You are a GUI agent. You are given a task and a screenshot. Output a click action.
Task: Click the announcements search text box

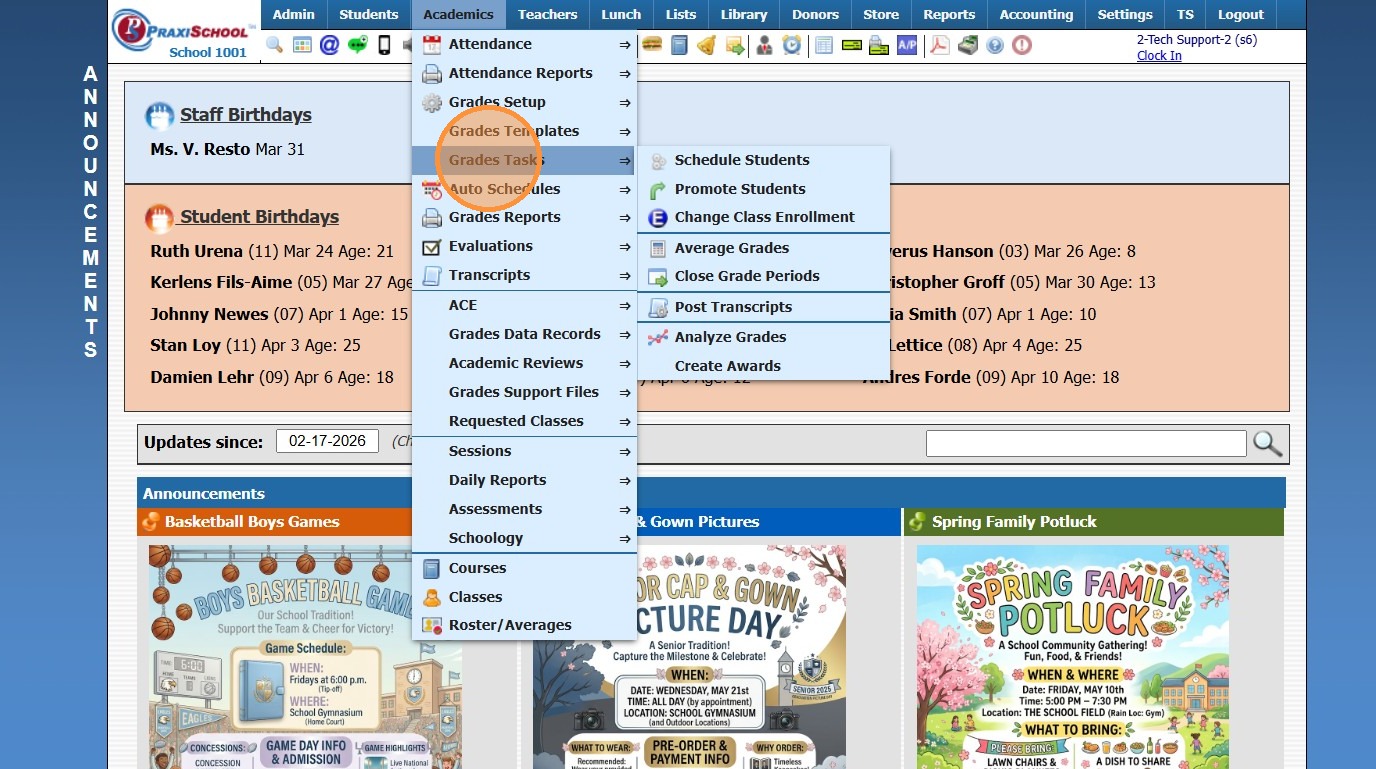click(1086, 443)
